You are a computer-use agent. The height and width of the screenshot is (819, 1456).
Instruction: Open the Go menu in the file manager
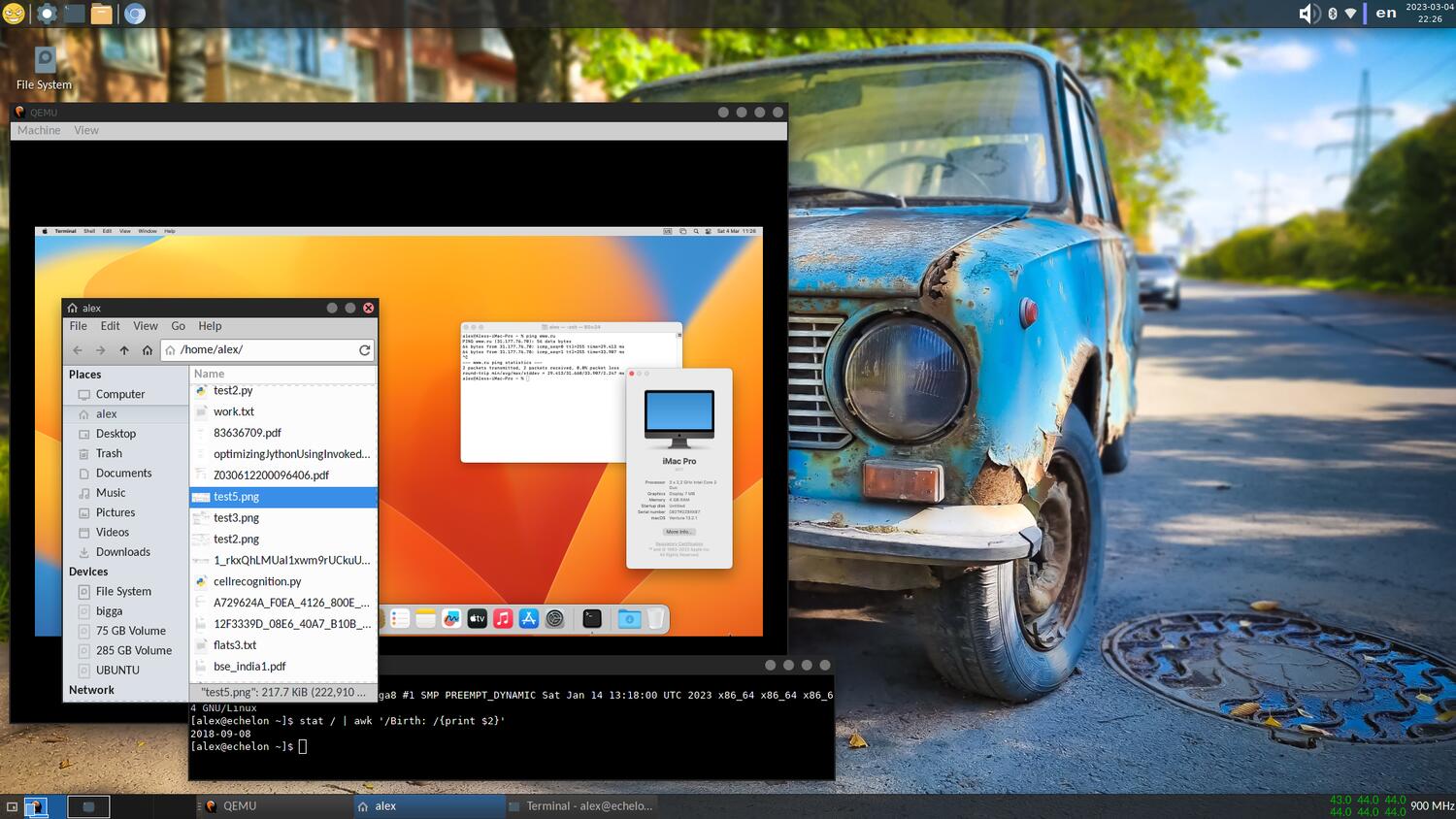[179, 326]
